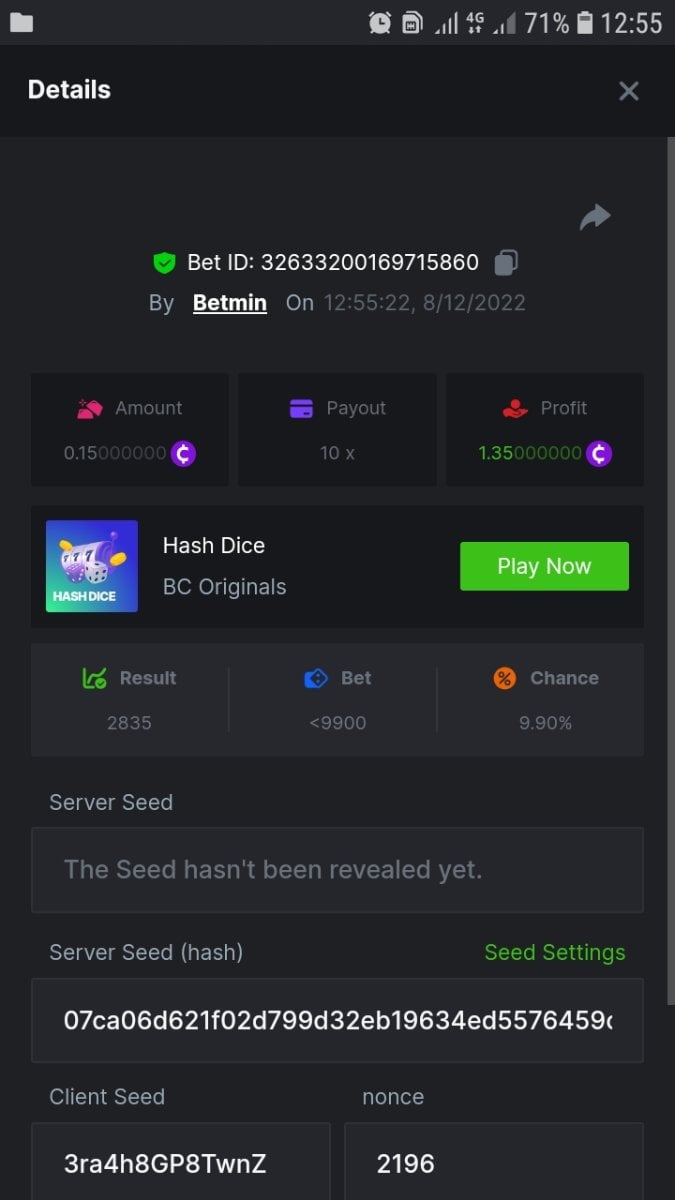675x1200 pixels.
Task: Select the Client Seed input field
Action: coord(180,1163)
